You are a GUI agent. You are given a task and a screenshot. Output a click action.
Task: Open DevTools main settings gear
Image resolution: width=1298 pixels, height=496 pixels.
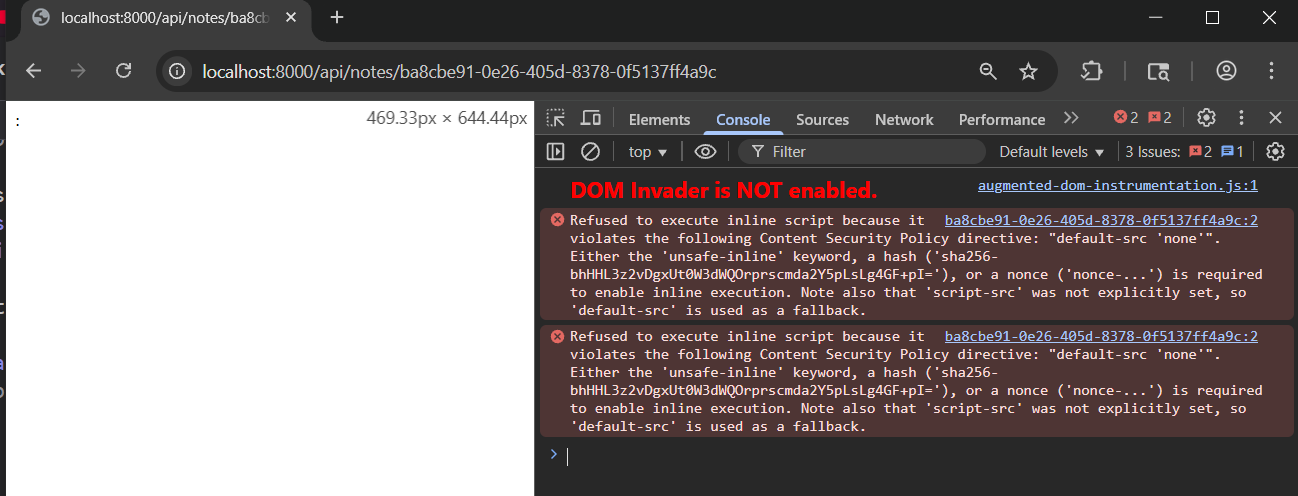pos(1206,118)
